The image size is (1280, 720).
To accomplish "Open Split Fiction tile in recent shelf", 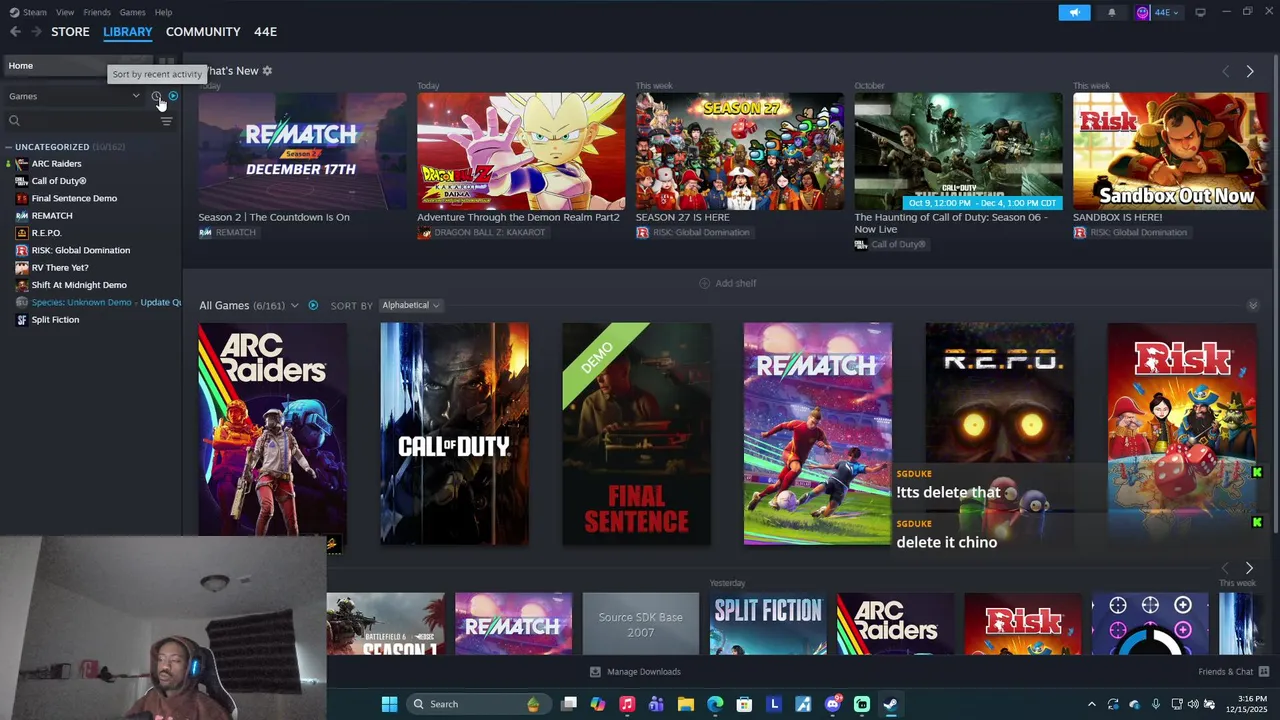I will coord(768,624).
